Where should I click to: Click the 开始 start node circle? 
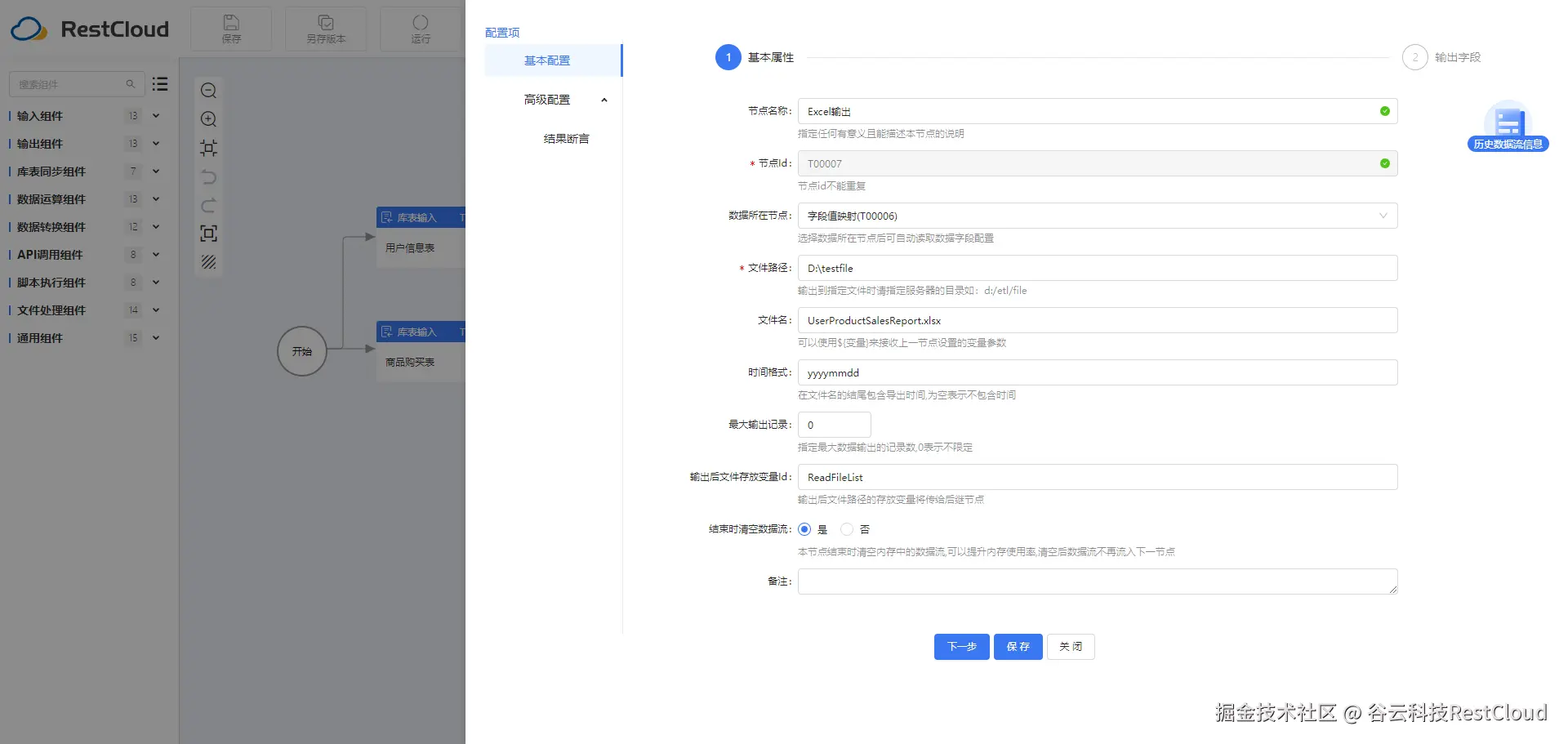(x=302, y=351)
